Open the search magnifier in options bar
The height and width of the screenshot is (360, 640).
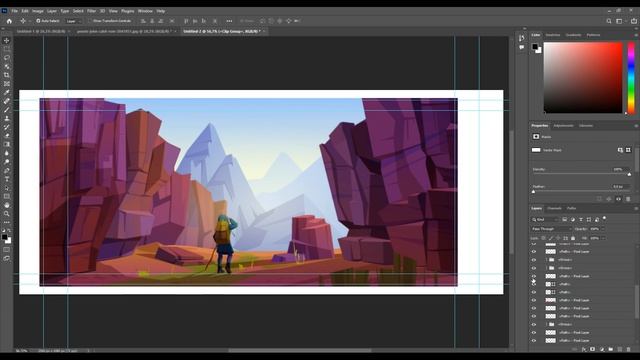point(609,21)
